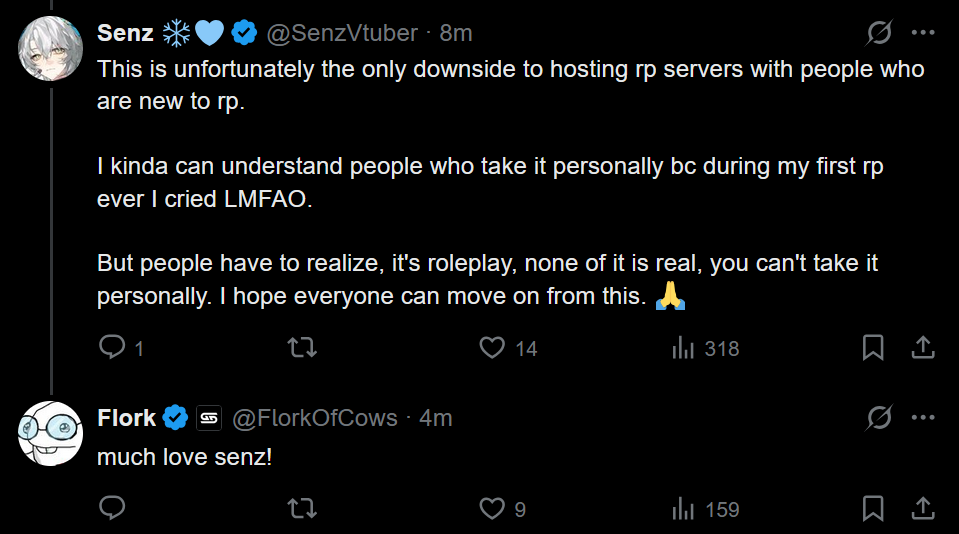Image resolution: width=959 pixels, height=534 pixels.
Task: Open Grok icon on Flork's reply
Action: (879, 417)
